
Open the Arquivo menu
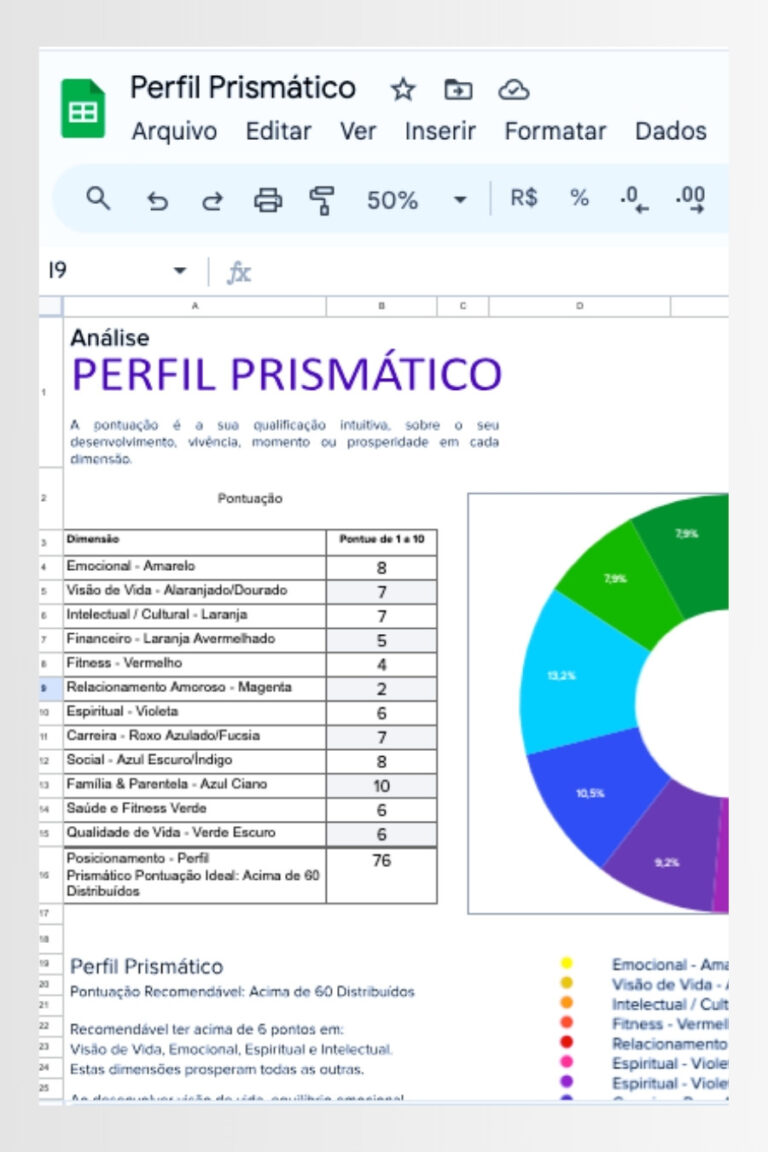click(174, 131)
